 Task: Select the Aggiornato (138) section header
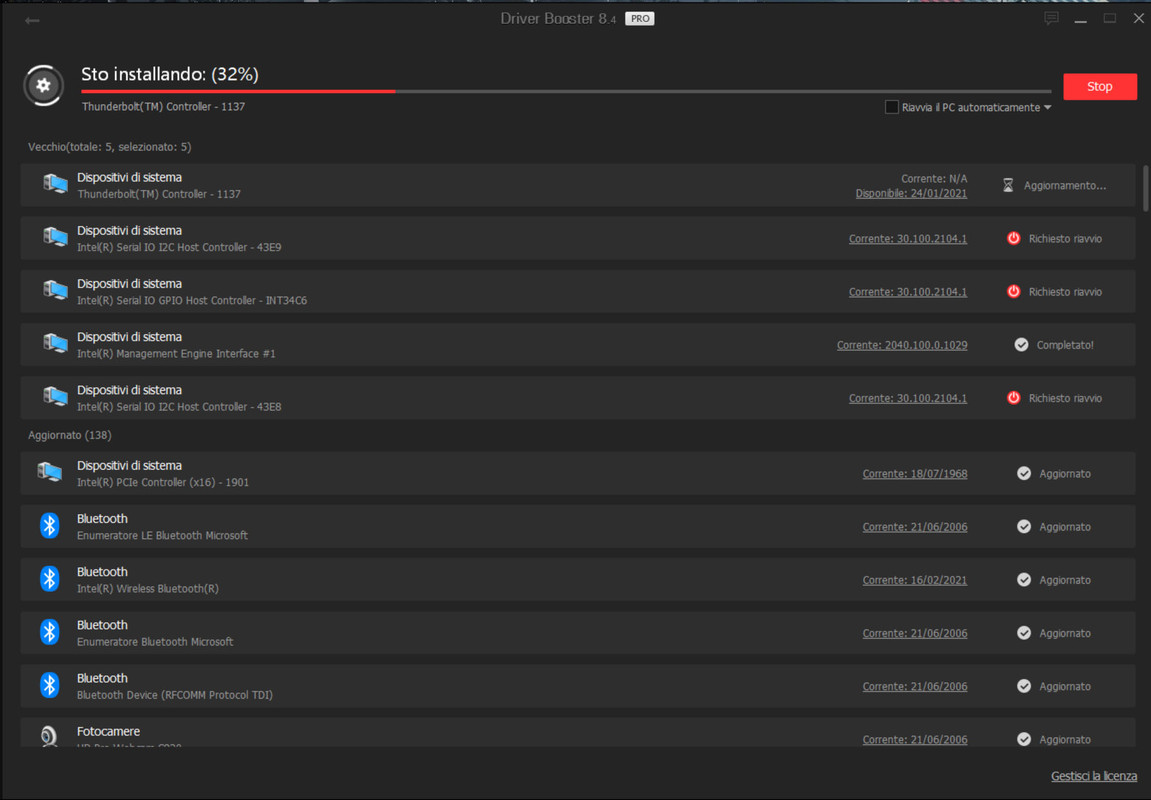click(70, 435)
